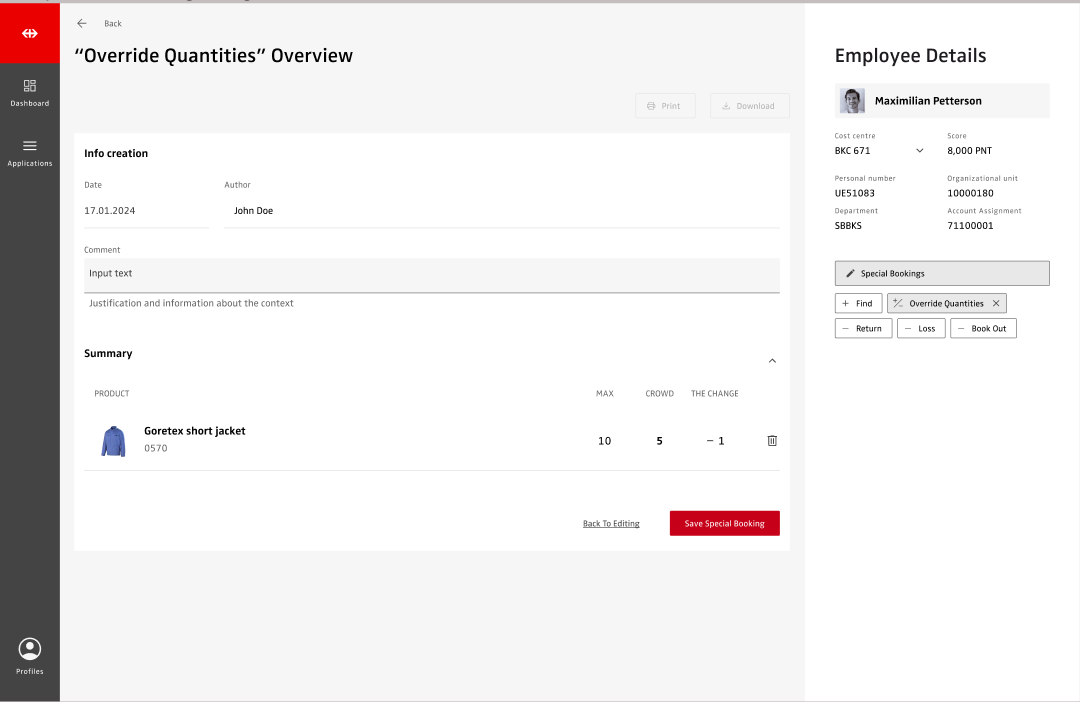Select the Return booking option
1080x702 pixels.
[x=862, y=328]
